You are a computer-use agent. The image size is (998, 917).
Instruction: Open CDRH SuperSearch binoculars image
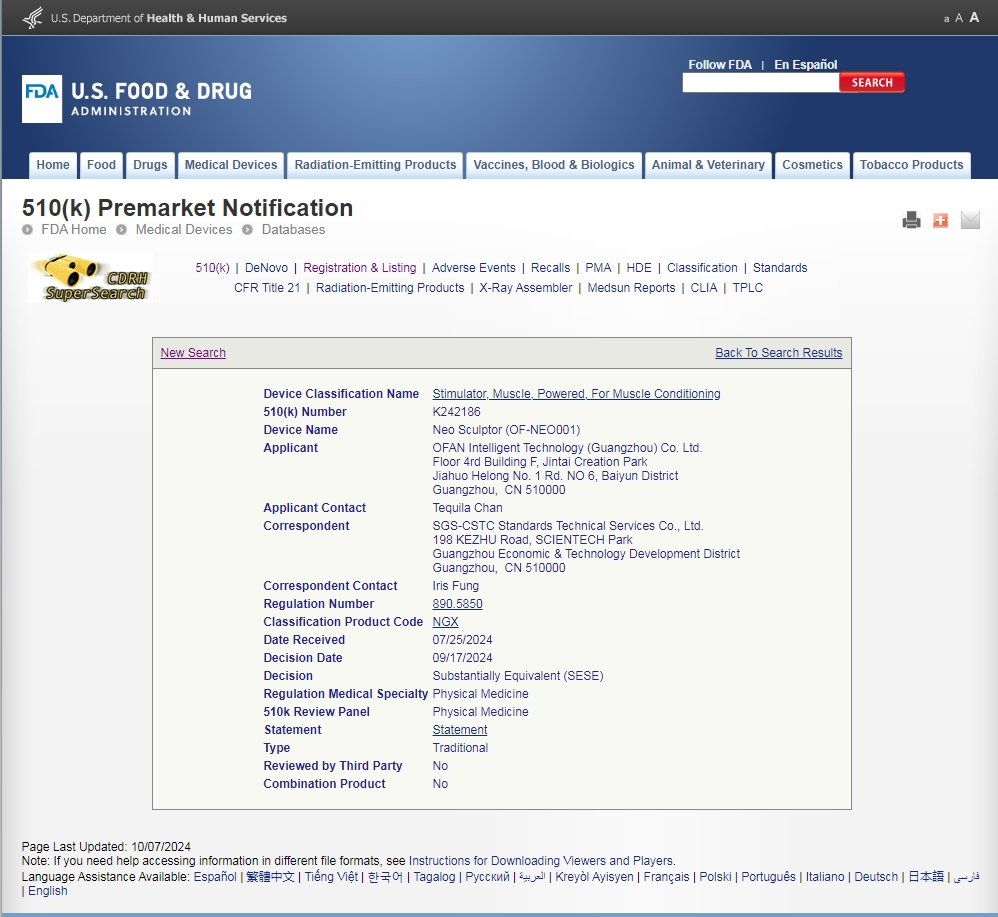90,278
